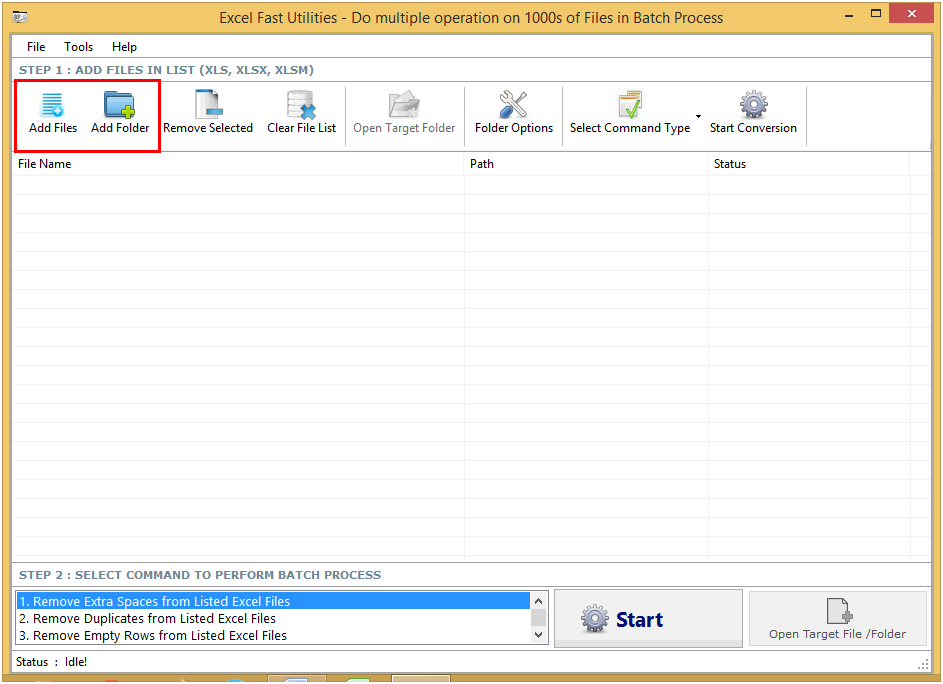Click the Add Files toolbar icon
This screenshot has height=684, width=943.
[52, 112]
